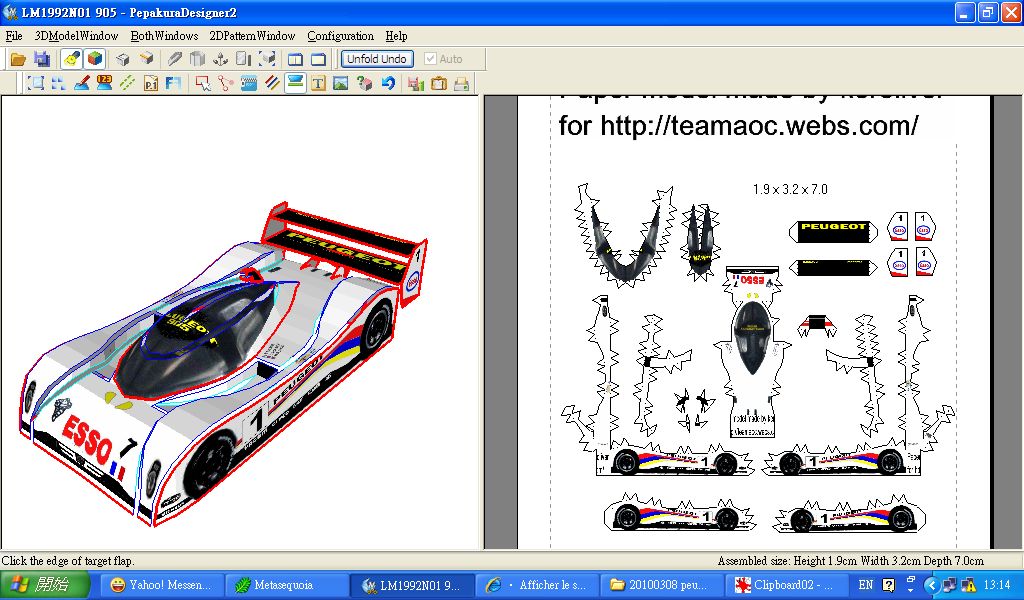This screenshot has height=600, width=1024.
Task: Click the blue F page icon
Action: tap(173, 83)
